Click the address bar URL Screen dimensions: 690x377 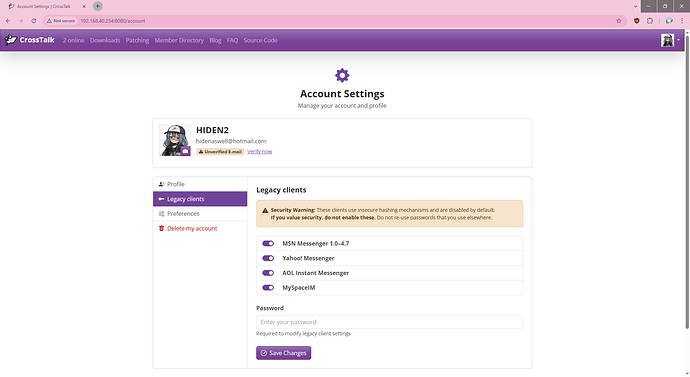pyautogui.click(x=113, y=21)
